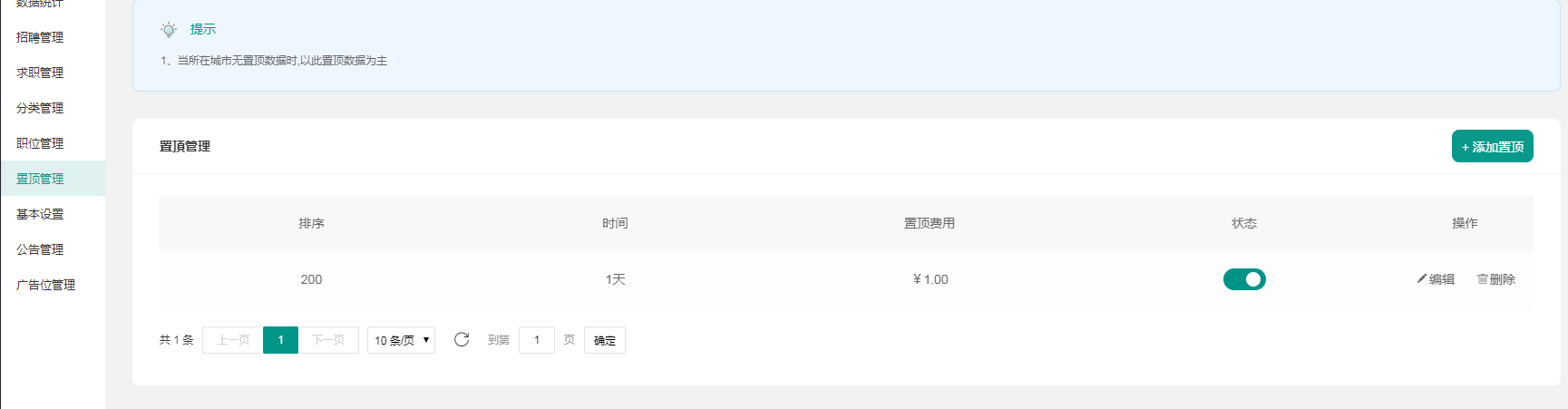Screen dimensions: 1568x409
Task: Click the 确定 page jump button
Action: click(605, 340)
